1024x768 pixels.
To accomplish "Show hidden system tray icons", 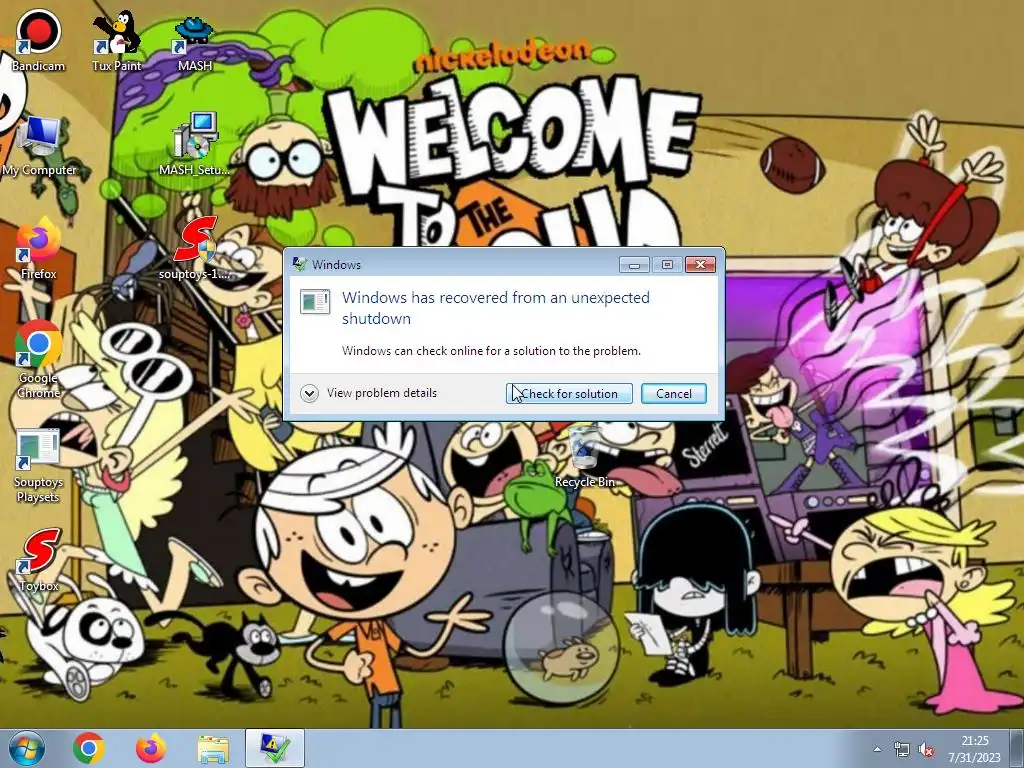I will click(x=876, y=749).
